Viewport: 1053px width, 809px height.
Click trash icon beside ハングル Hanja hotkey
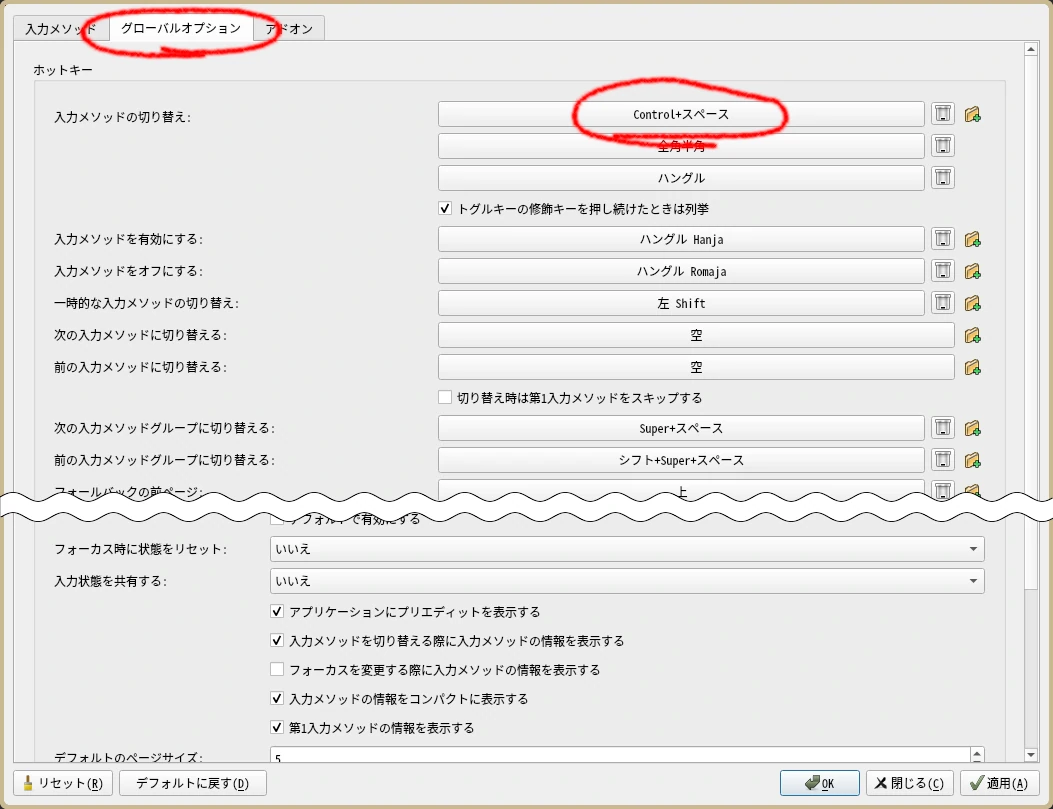(942, 239)
